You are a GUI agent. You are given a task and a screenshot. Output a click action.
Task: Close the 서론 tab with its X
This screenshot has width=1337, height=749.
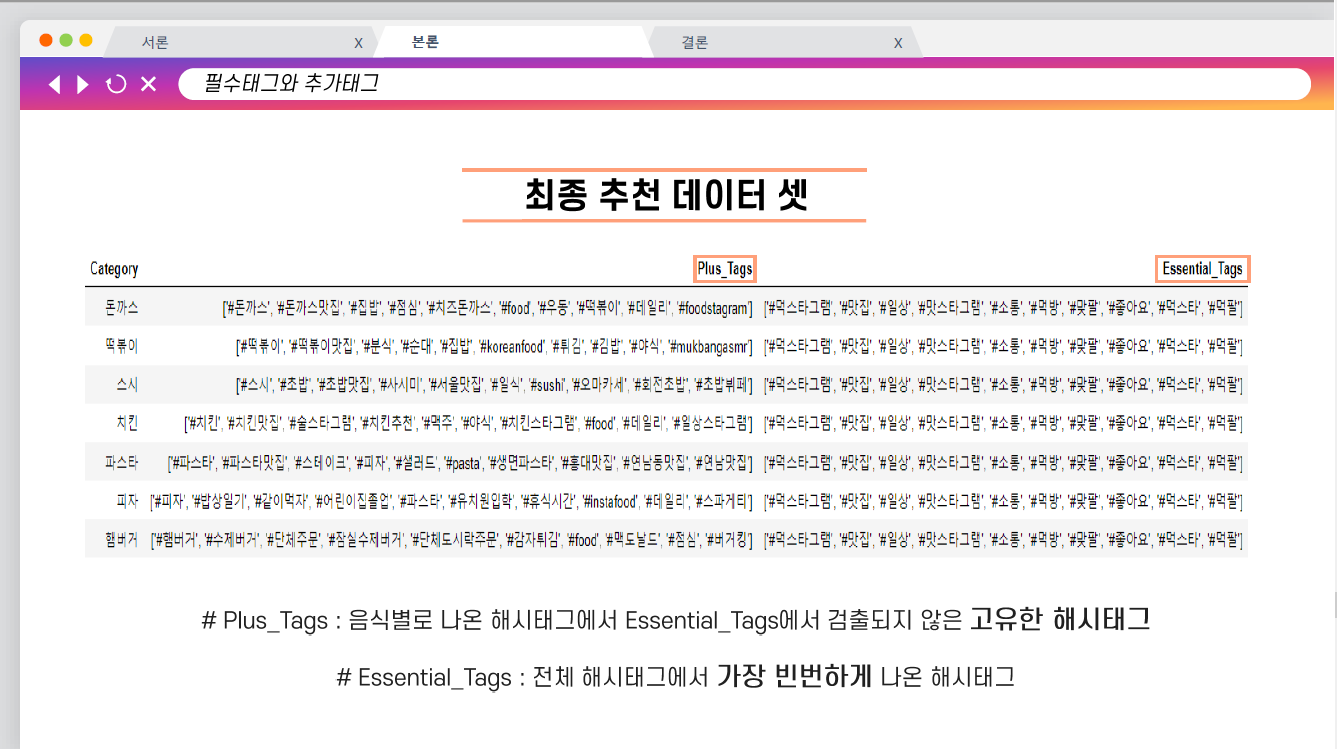point(358,42)
